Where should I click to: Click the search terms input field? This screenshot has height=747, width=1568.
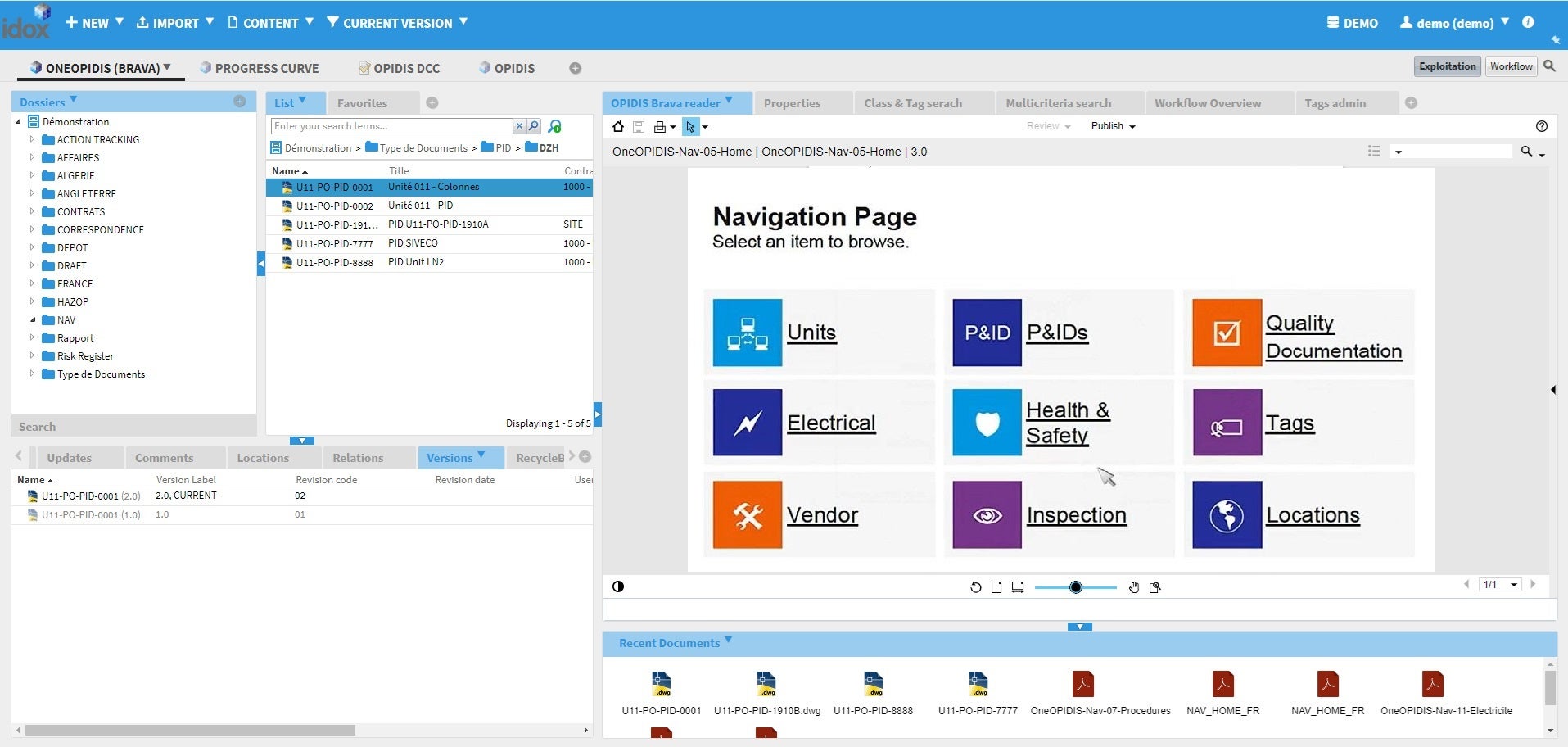tap(391, 126)
